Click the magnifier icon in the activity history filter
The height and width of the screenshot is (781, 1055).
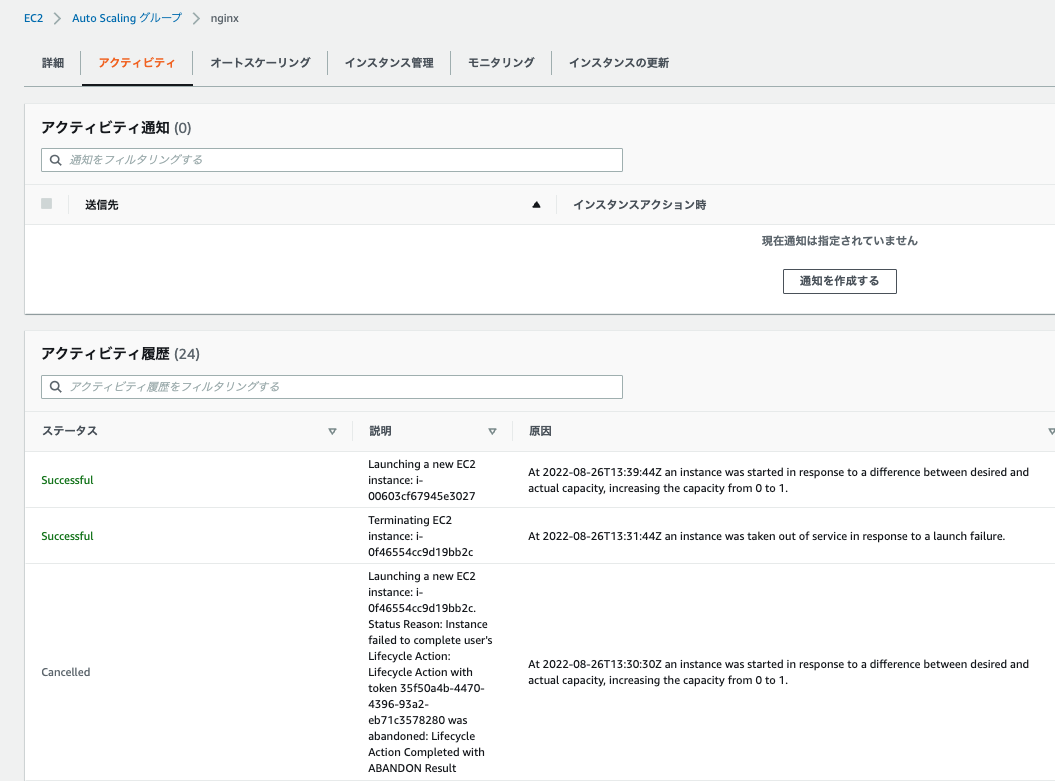tap(58, 386)
